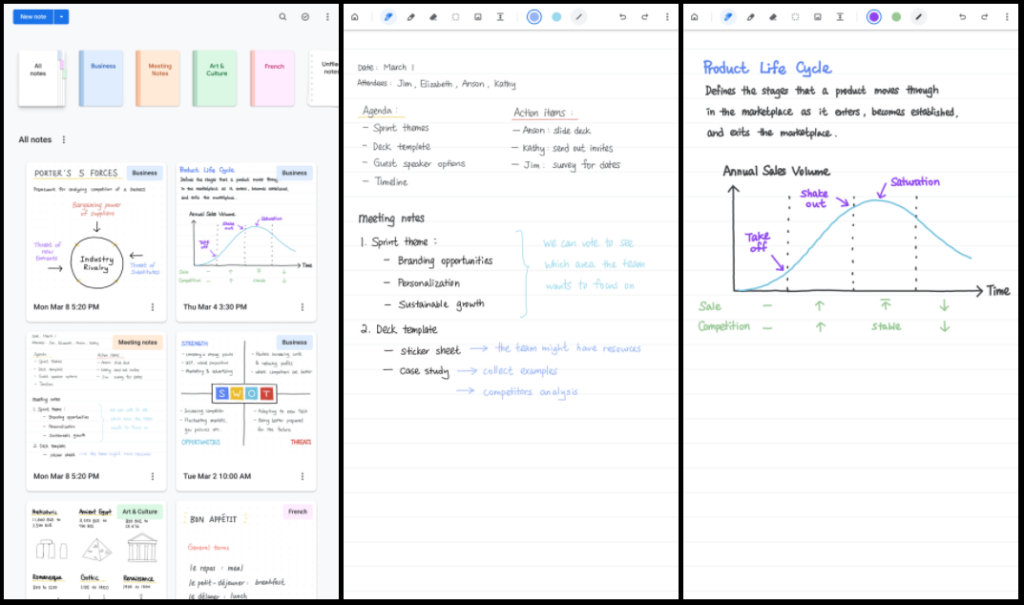
Task: Select the French notebook category
Action: pos(271,76)
